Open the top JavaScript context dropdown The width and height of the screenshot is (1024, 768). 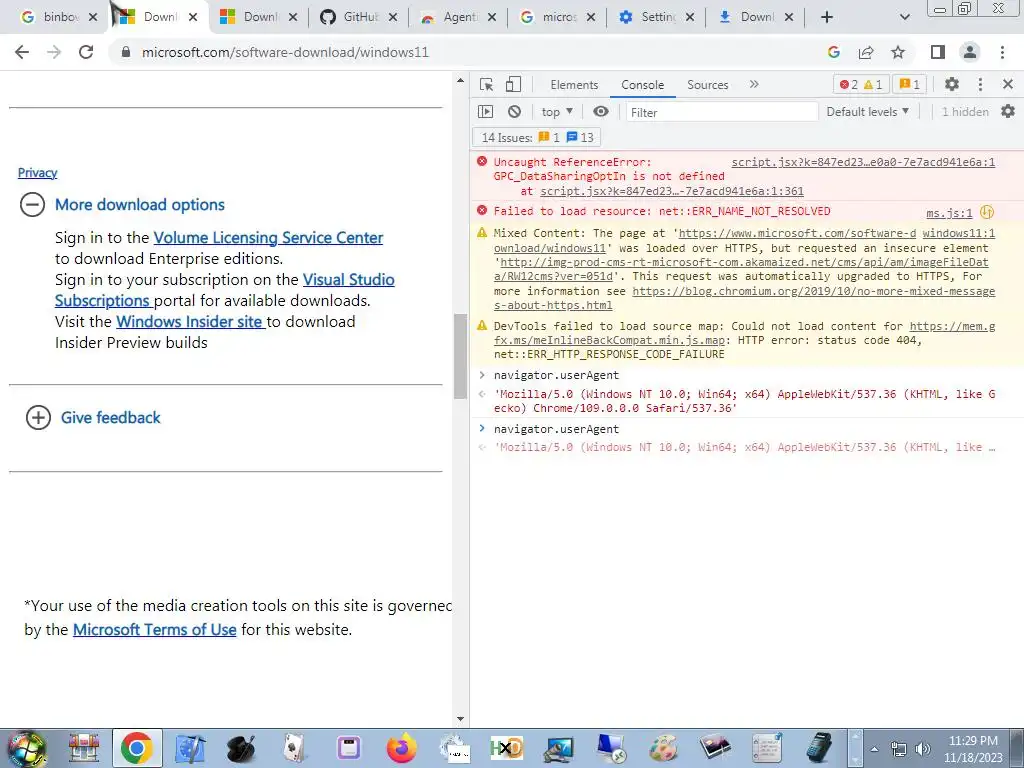point(557,112)
